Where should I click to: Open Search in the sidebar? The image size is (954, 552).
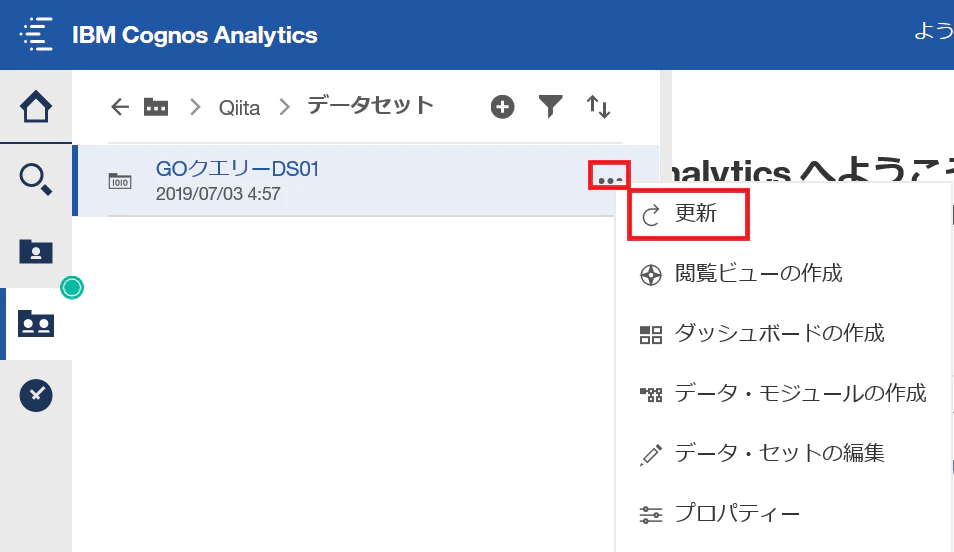pyautogui.click(x=36, y=179)
